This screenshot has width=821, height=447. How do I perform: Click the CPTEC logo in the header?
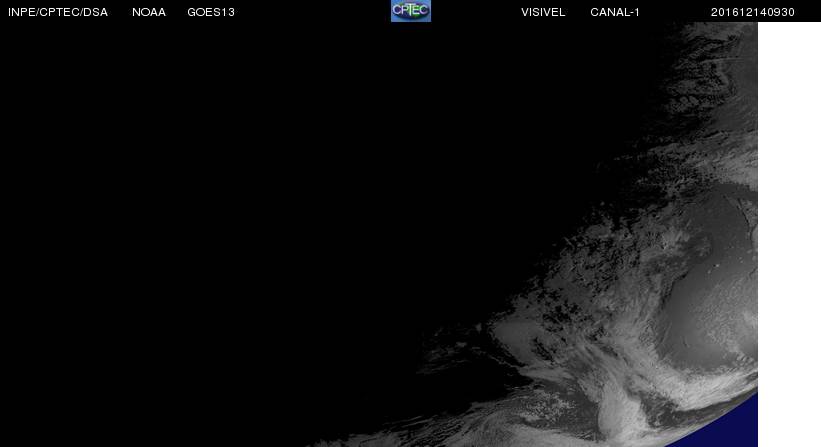[411, 11]
